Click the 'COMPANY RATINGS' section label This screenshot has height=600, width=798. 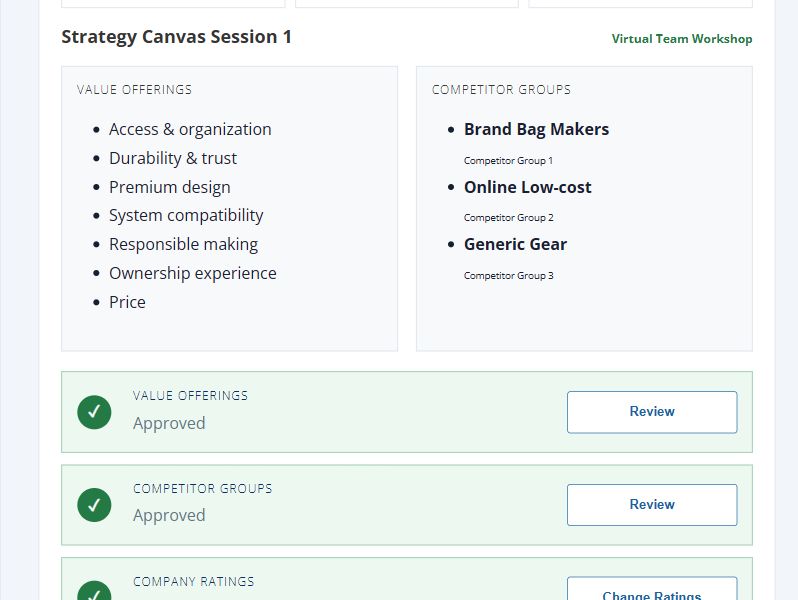[193, 582]
